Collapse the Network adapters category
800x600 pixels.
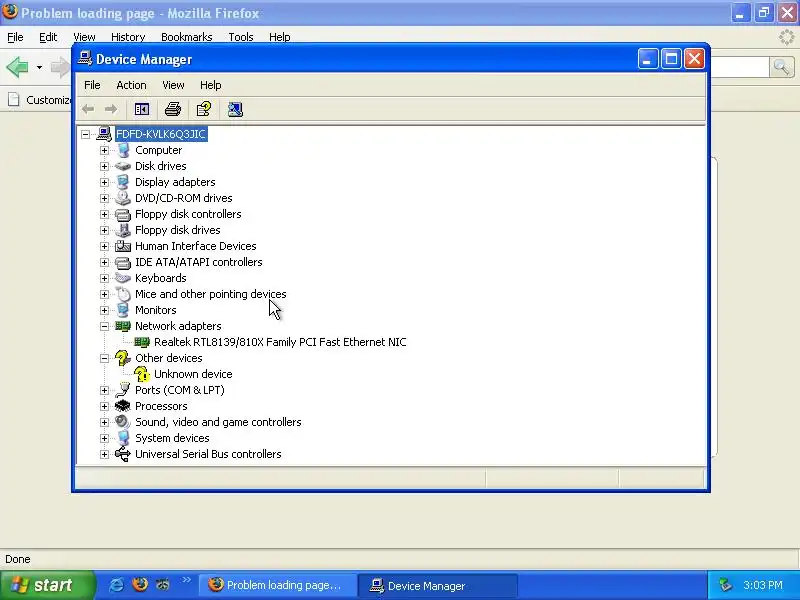(x=105, y=326)
